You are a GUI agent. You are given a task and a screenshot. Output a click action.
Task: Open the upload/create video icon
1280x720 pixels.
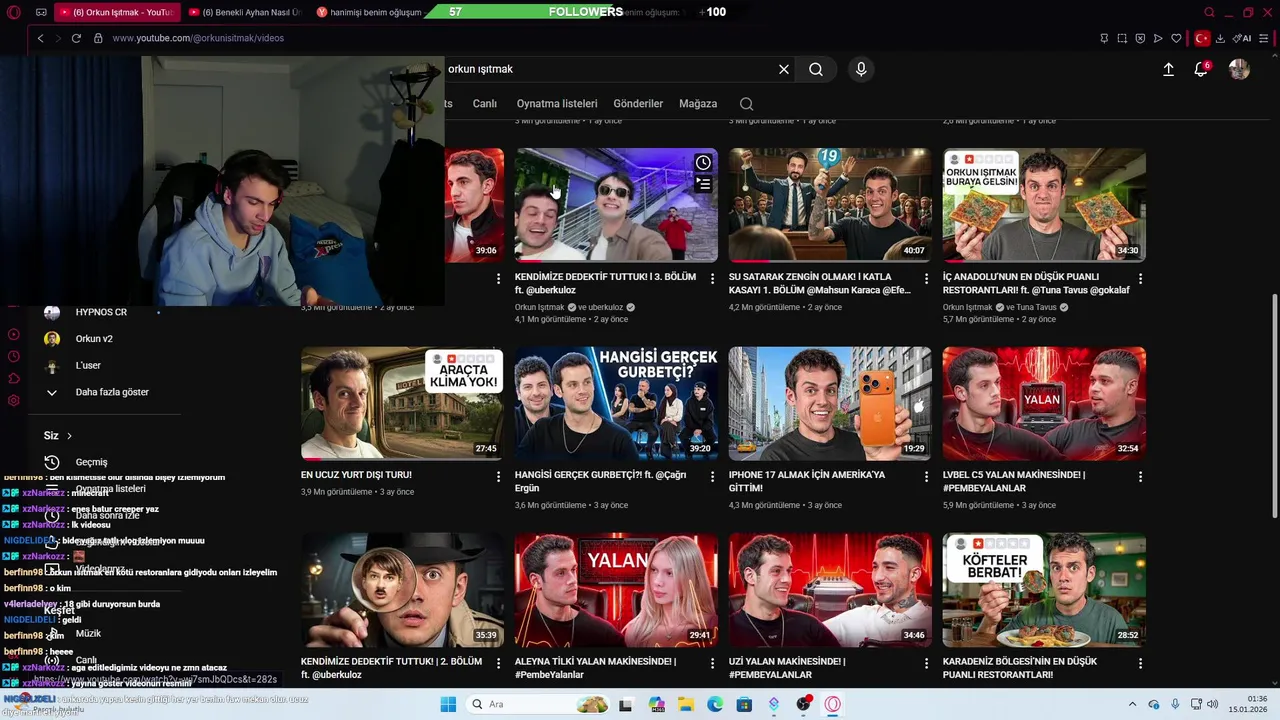(x=1168, y=69)
